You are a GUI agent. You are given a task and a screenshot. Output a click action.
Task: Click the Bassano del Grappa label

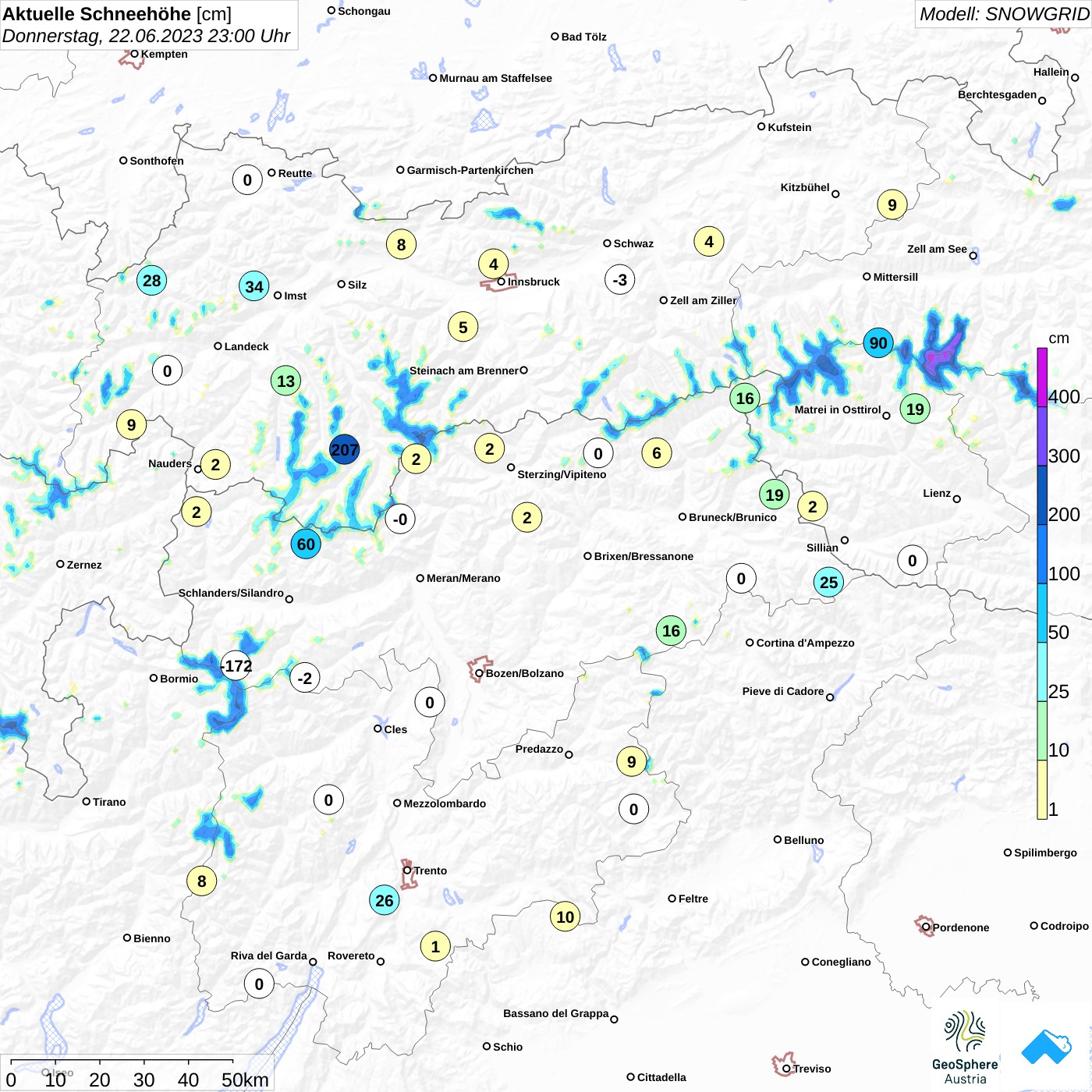[x=555, y=1013]
